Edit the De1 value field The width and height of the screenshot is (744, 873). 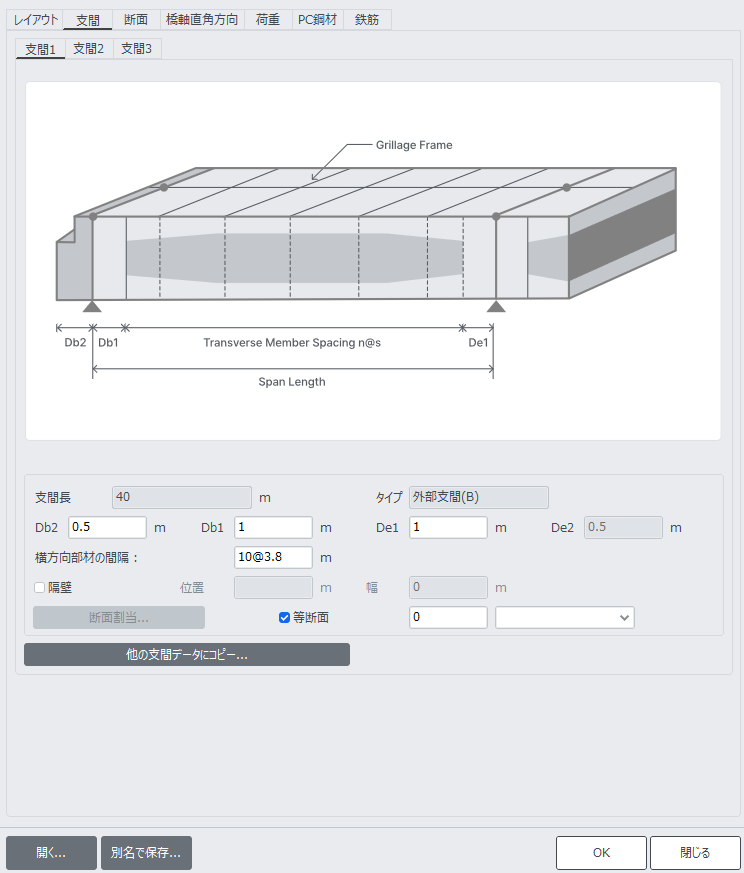pyautogui.click(x=448, y=527)
